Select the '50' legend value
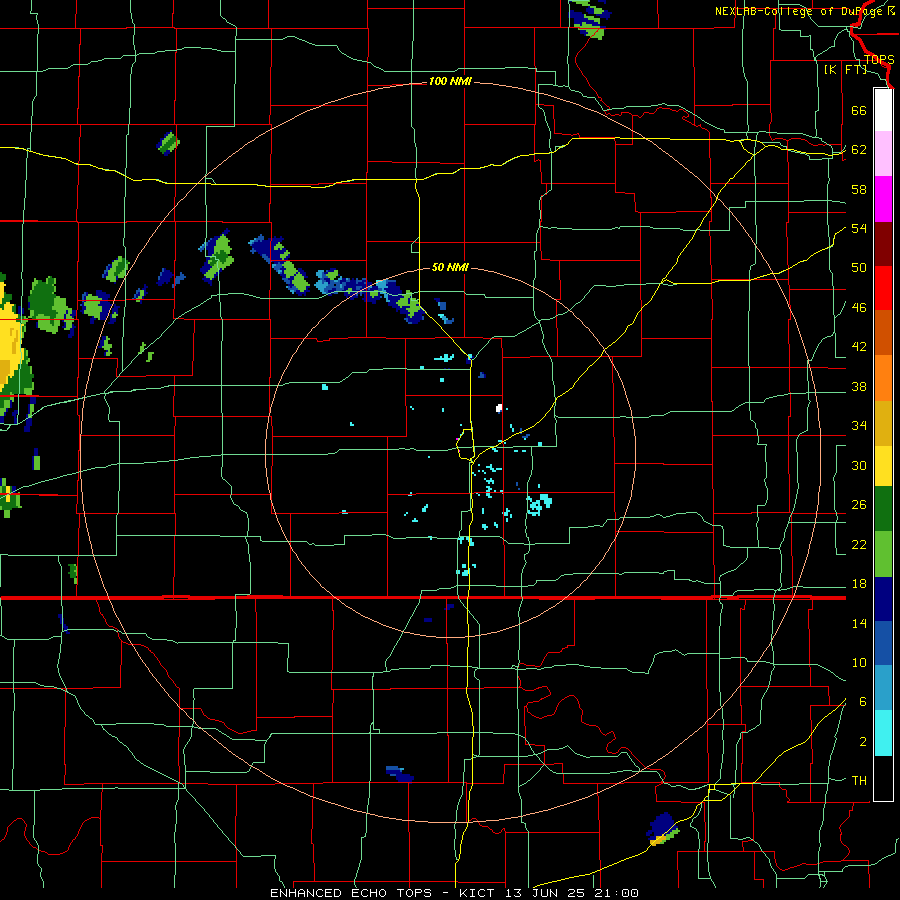 [x=859, y=268]
